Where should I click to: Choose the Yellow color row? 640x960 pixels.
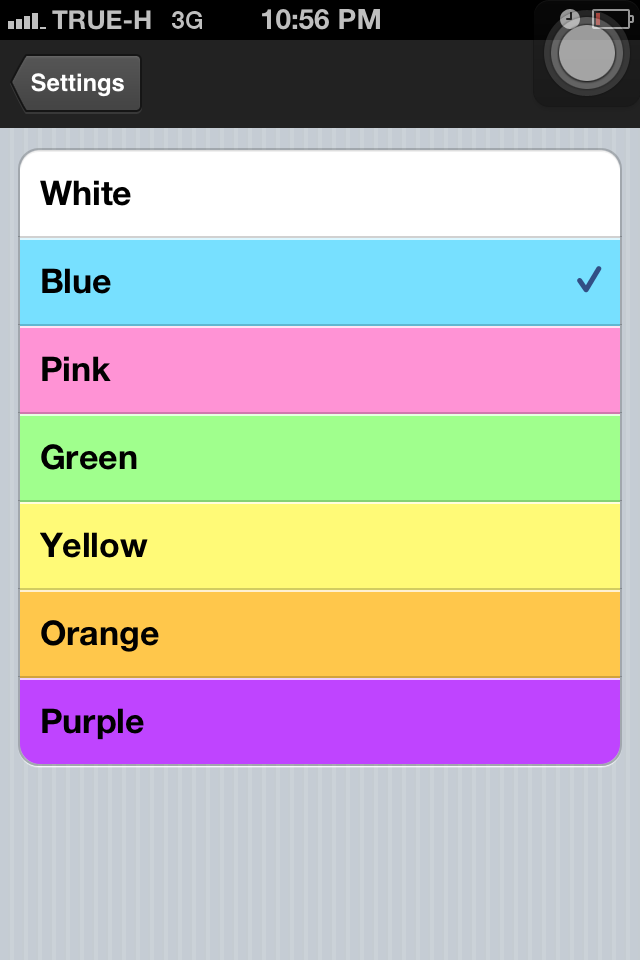point(320,546)
